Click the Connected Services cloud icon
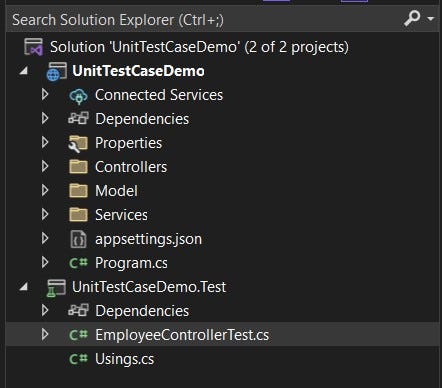Image resolution: width=442 pixels, height=388 pixels. pos(78,96)
